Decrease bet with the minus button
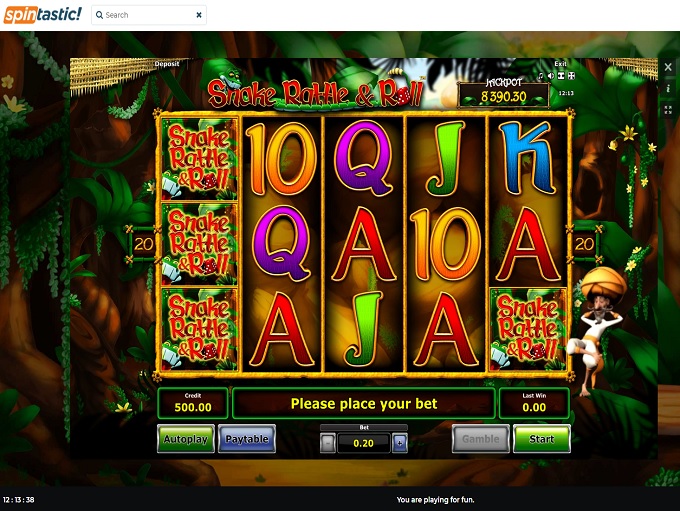The height and width of the screenshot is (511, 680). [328, 443]
